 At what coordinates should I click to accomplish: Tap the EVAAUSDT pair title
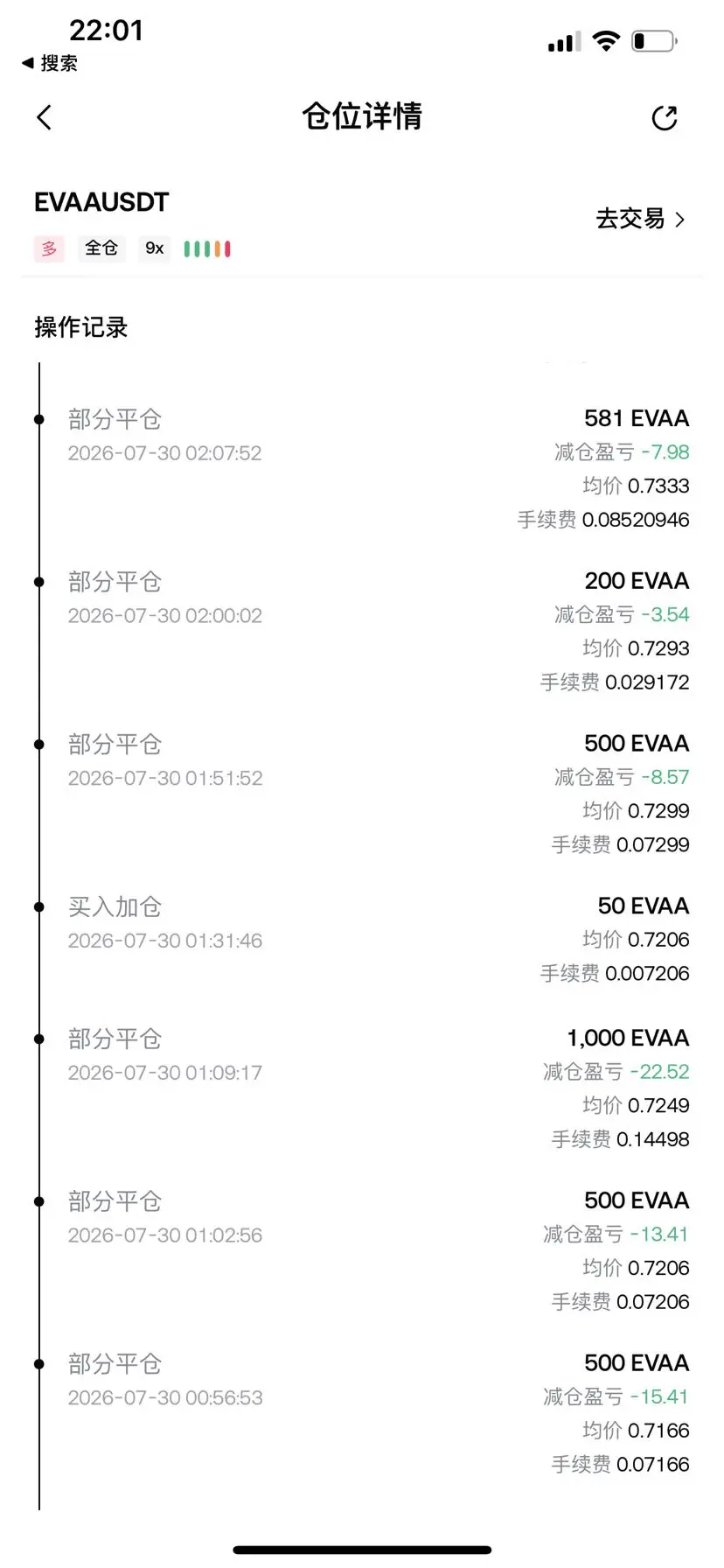(101, 202)
